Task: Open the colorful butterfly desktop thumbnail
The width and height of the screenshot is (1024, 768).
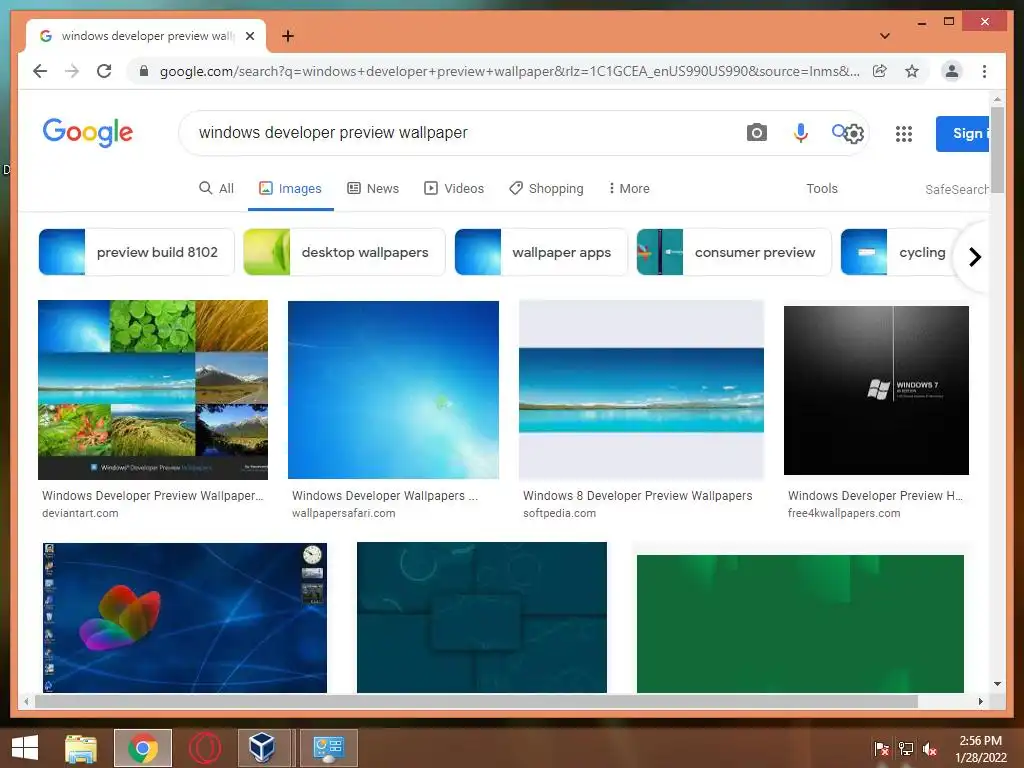Action: click(185, 618)
